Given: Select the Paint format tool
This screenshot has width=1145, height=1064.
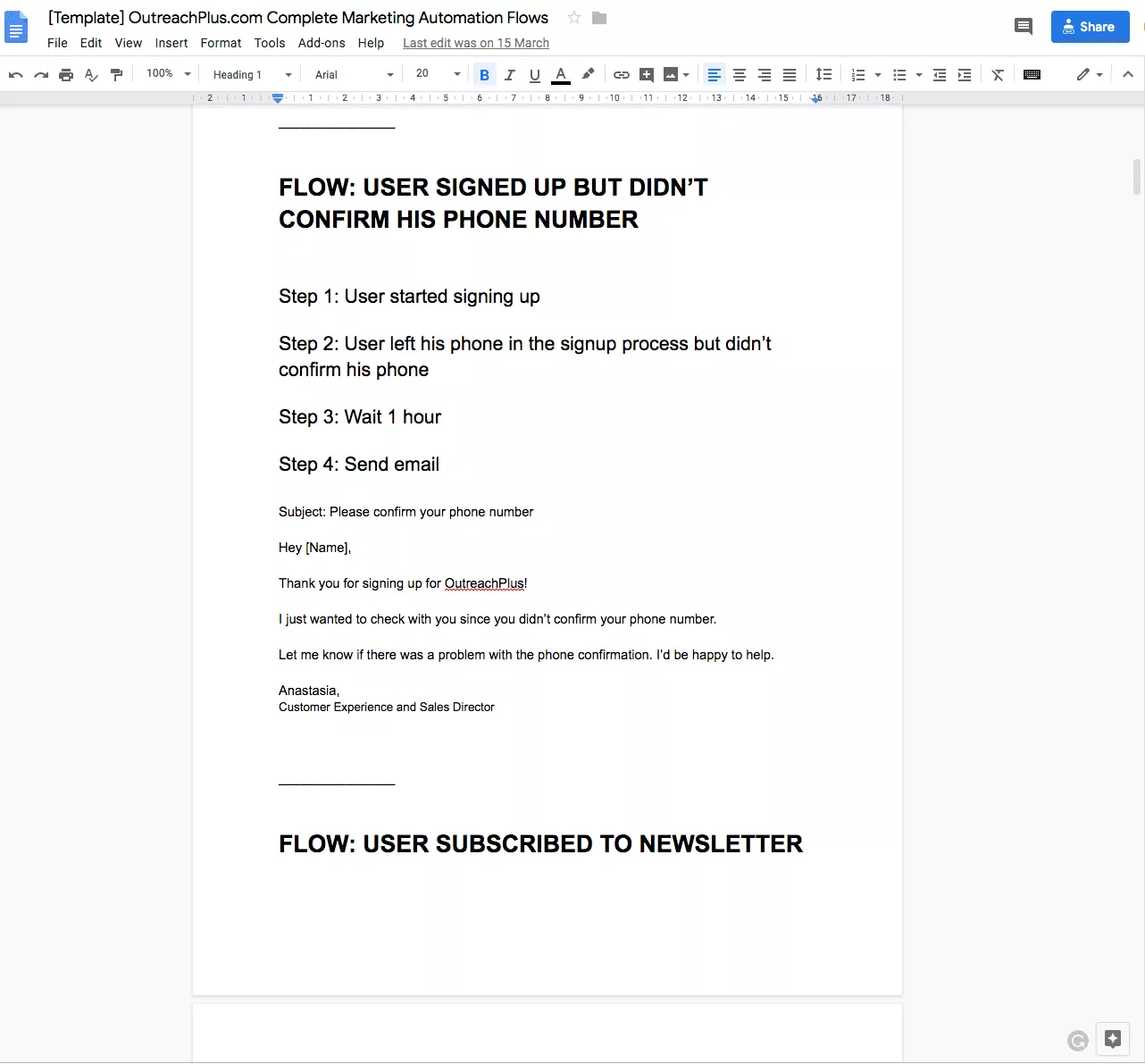Looking at the screenshot, I should pos(116,75).
